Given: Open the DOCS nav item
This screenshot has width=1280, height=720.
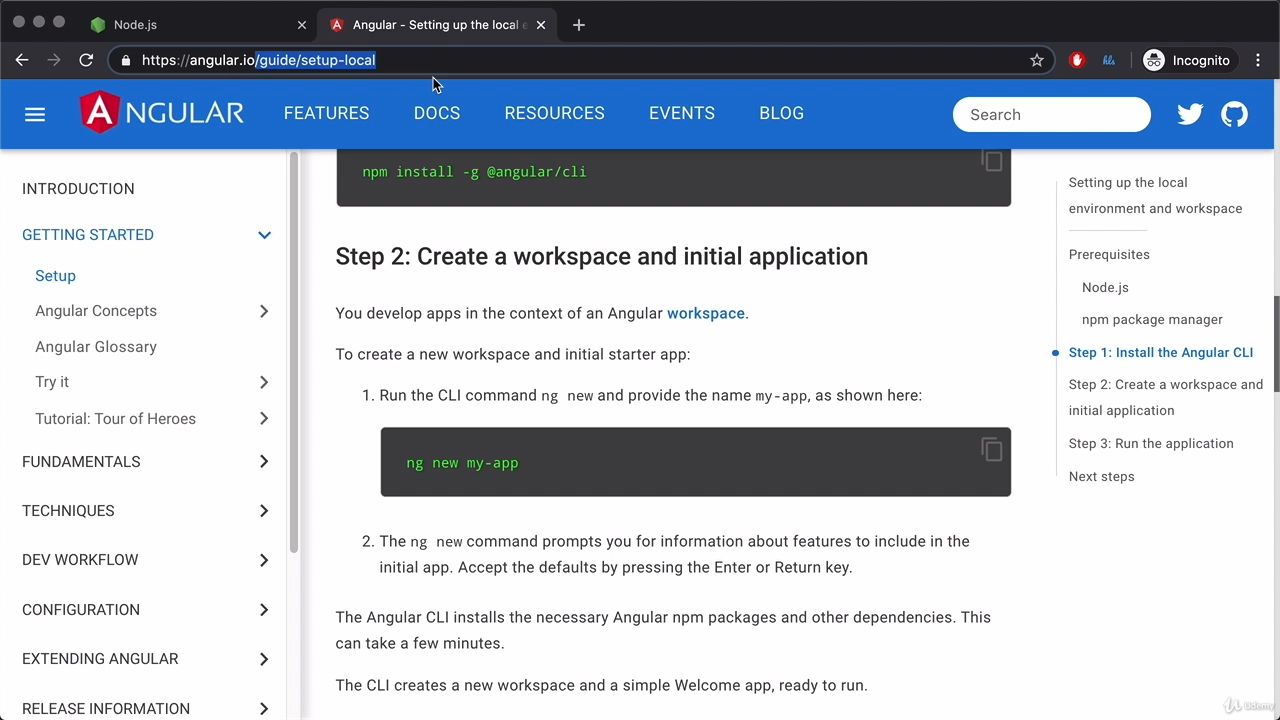Looking at the screenshot, I should 437,113.
